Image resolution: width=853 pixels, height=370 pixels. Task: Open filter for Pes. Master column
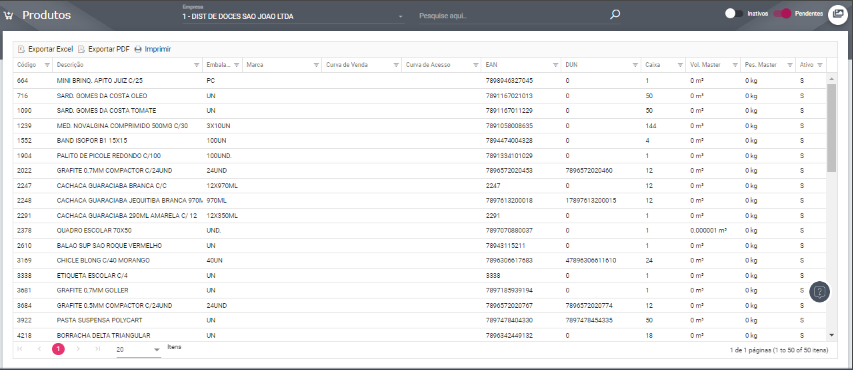tap(789, 65)
